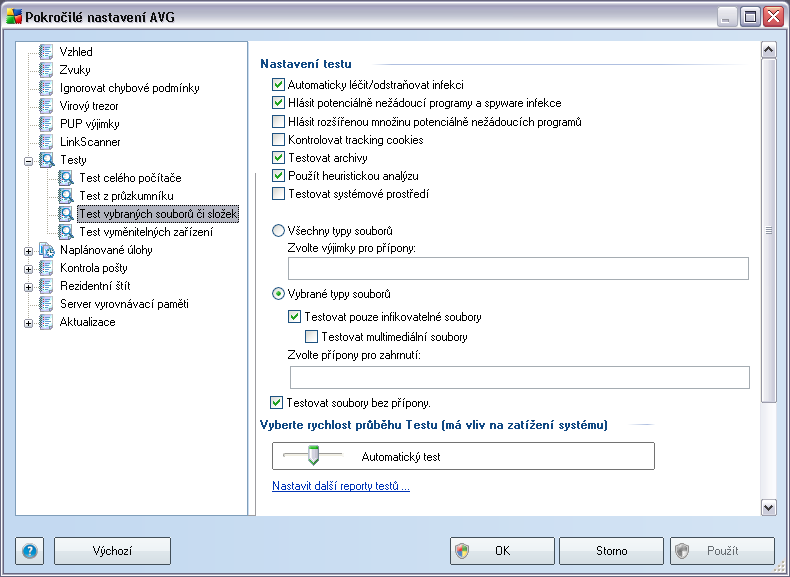The height and width of the screenshot is (577, 790).
Task: Click the scrollbar up arrow
Action: [x=768, y=49]
